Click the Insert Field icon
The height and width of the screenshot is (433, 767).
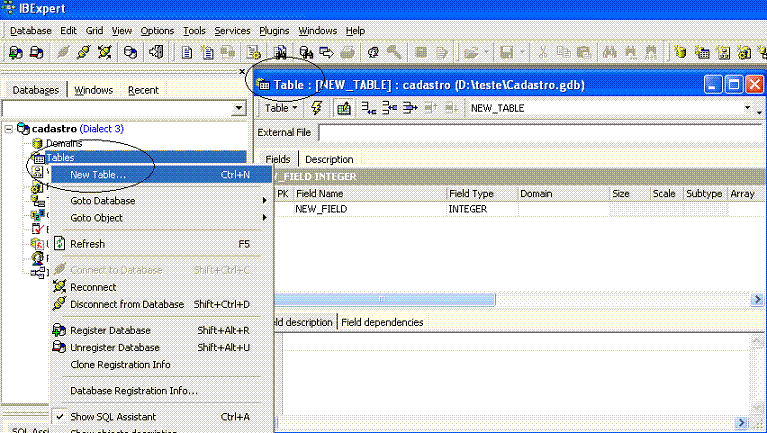(x=389, y=108)
